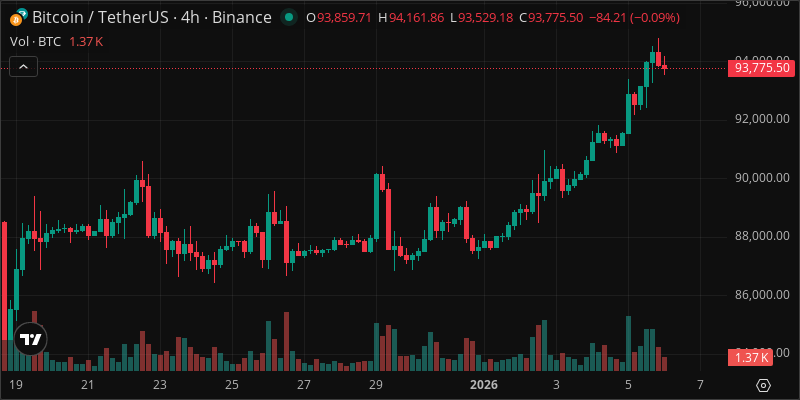Screen dimensions: 800x400
Task: Click the current price label 93,775.50
Action: pyautogui.click(x=762, y=68)
